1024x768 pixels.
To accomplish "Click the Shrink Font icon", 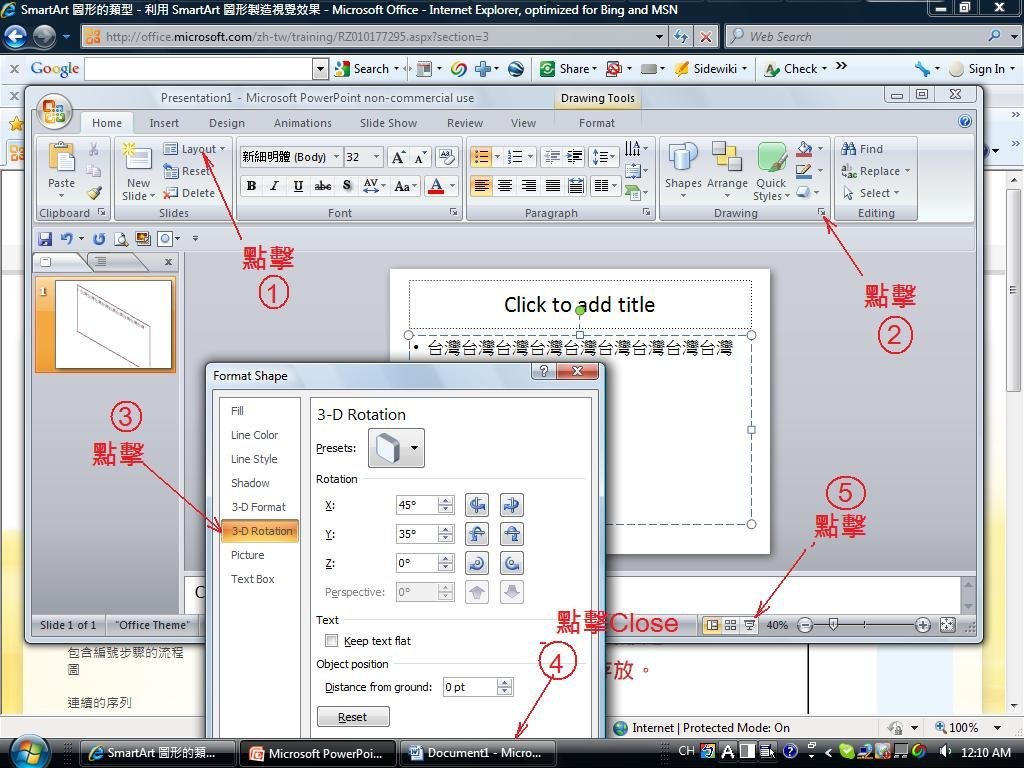I will 421,157.
